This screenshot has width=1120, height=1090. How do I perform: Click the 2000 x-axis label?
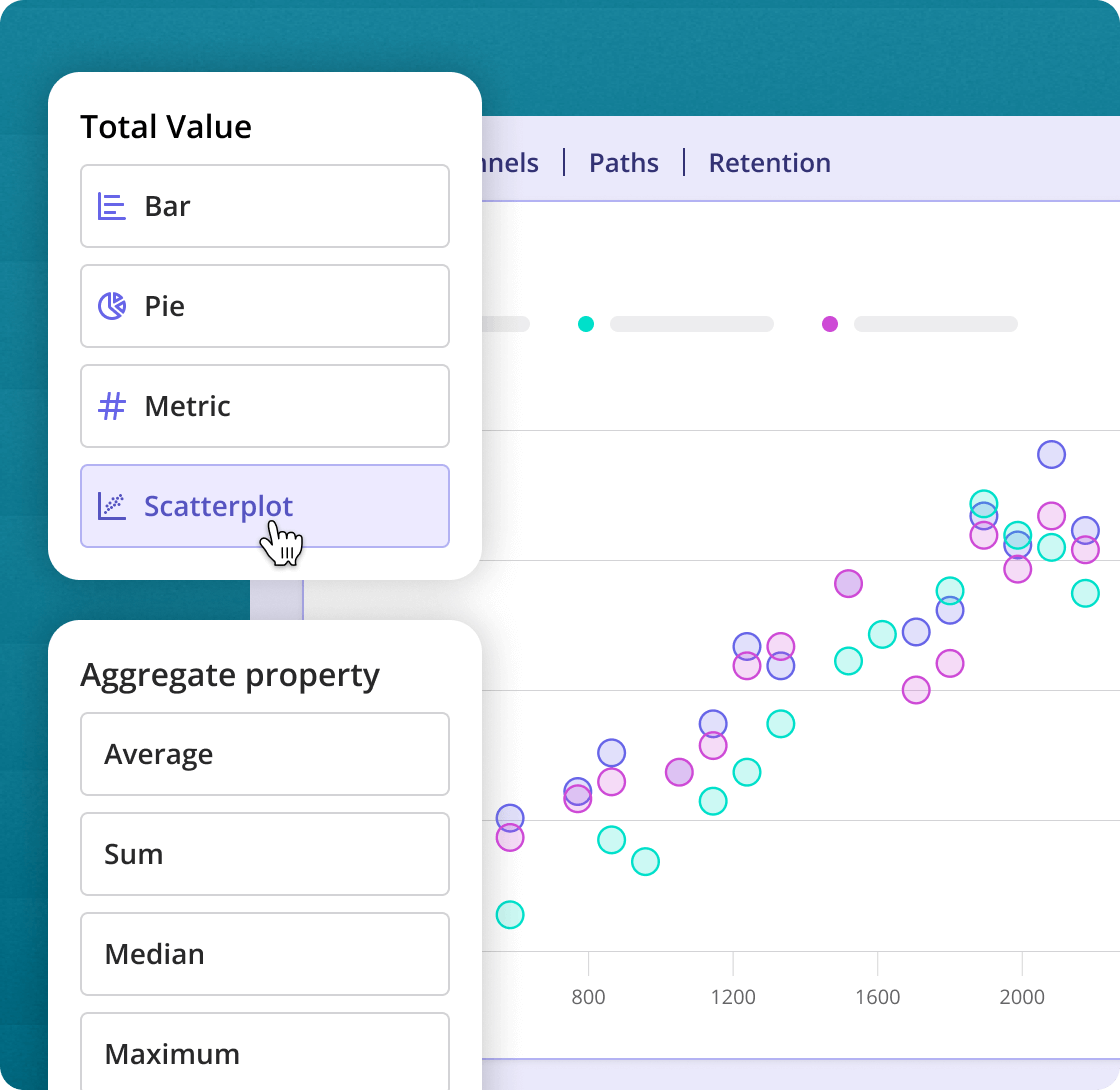click(x=1022, y=997)
